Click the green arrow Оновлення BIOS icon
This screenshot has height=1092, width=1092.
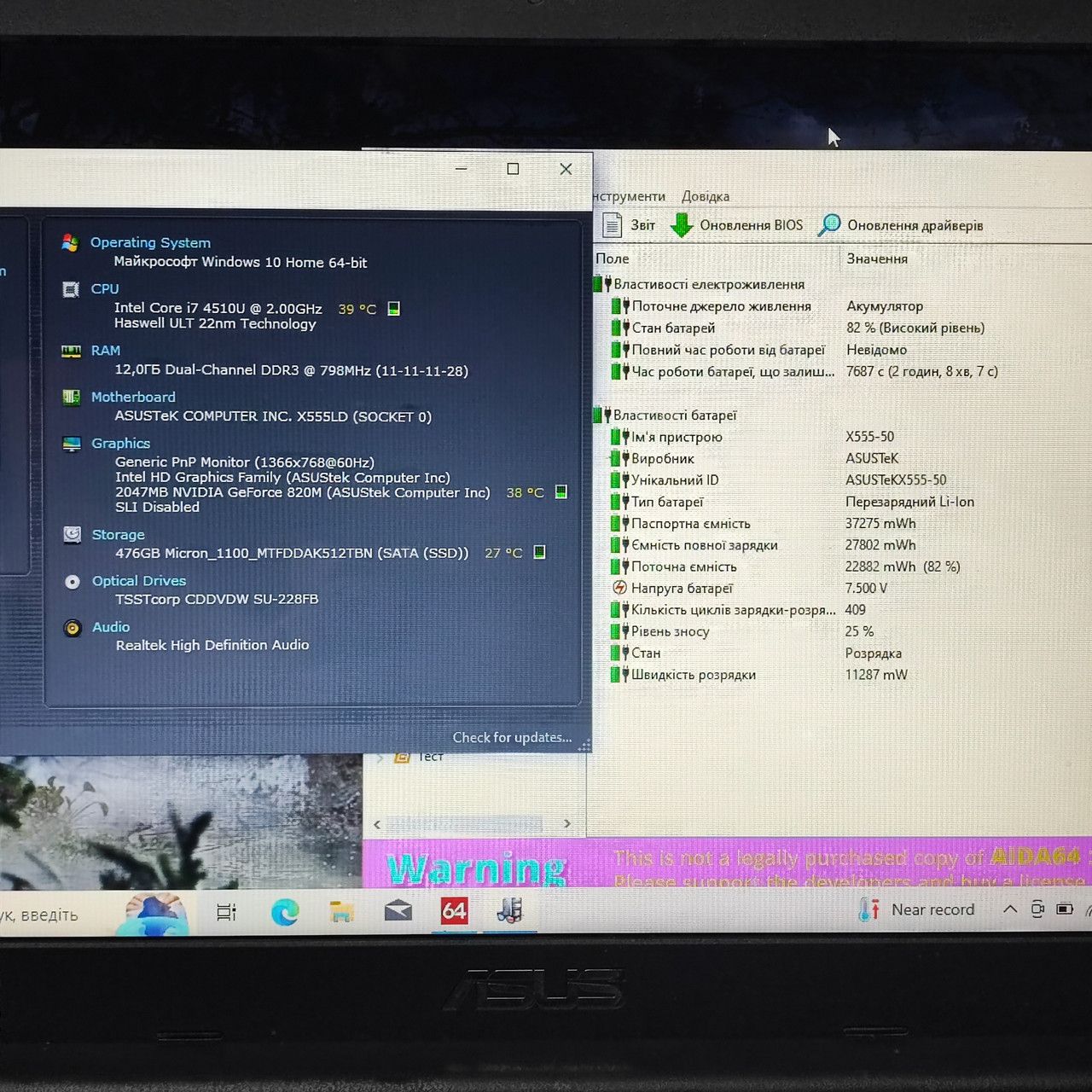682,225
